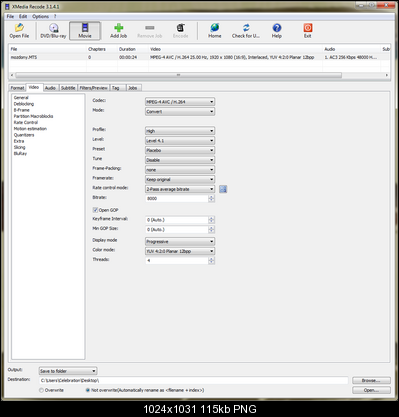Switch to the Jobs tab

pos(133,88)
